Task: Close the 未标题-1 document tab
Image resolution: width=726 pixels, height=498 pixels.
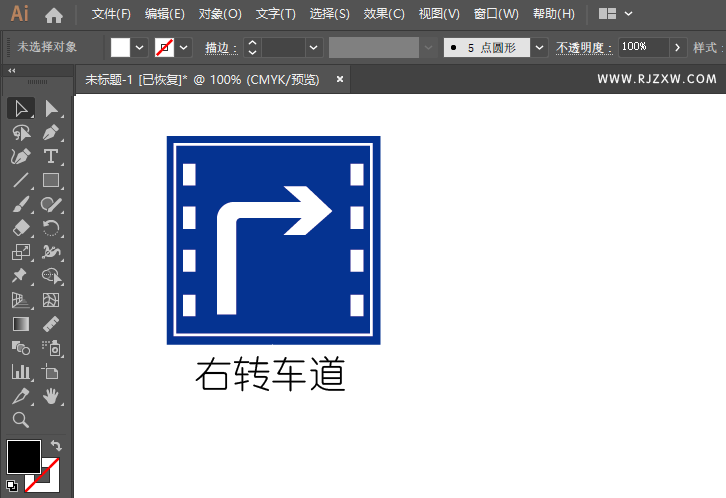Action: pos(340,79)
